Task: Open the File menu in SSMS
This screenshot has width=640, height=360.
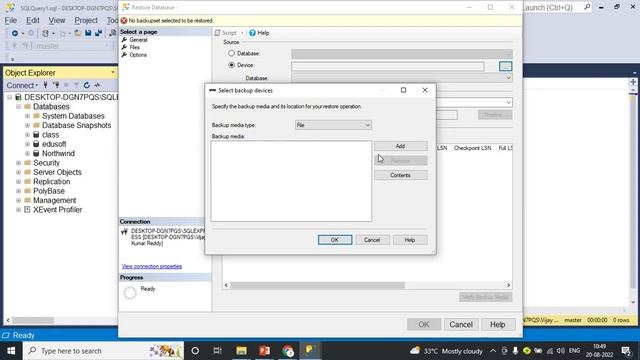Action: pos(11,20)
